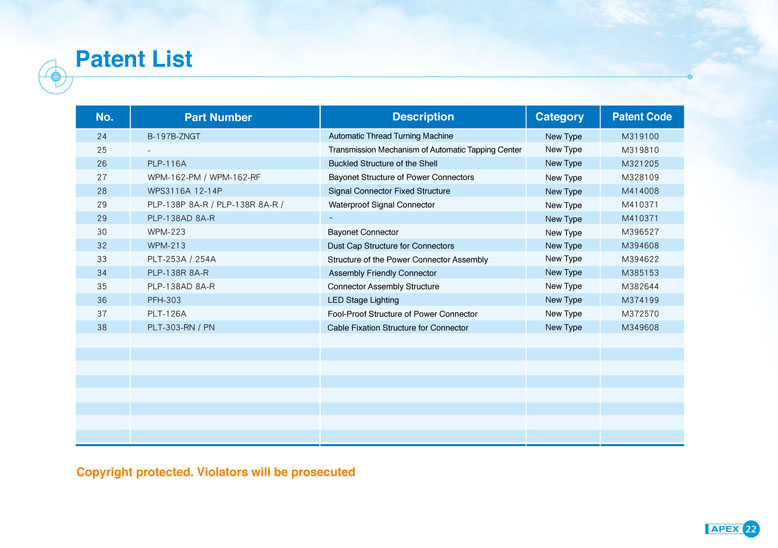Select patent code M372570
This screenshot has height=548, width=778.
(640, 314)
